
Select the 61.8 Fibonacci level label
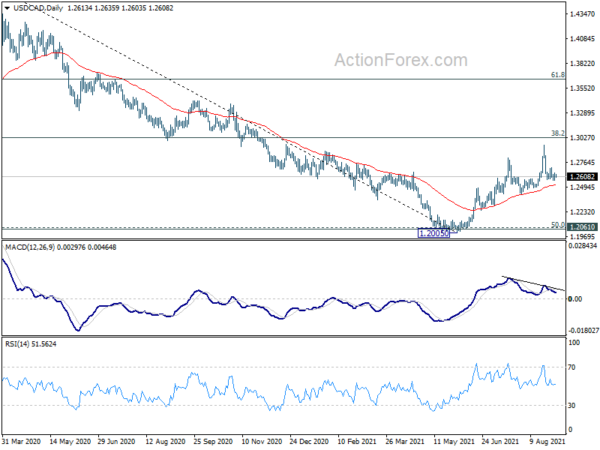point(558,75)
